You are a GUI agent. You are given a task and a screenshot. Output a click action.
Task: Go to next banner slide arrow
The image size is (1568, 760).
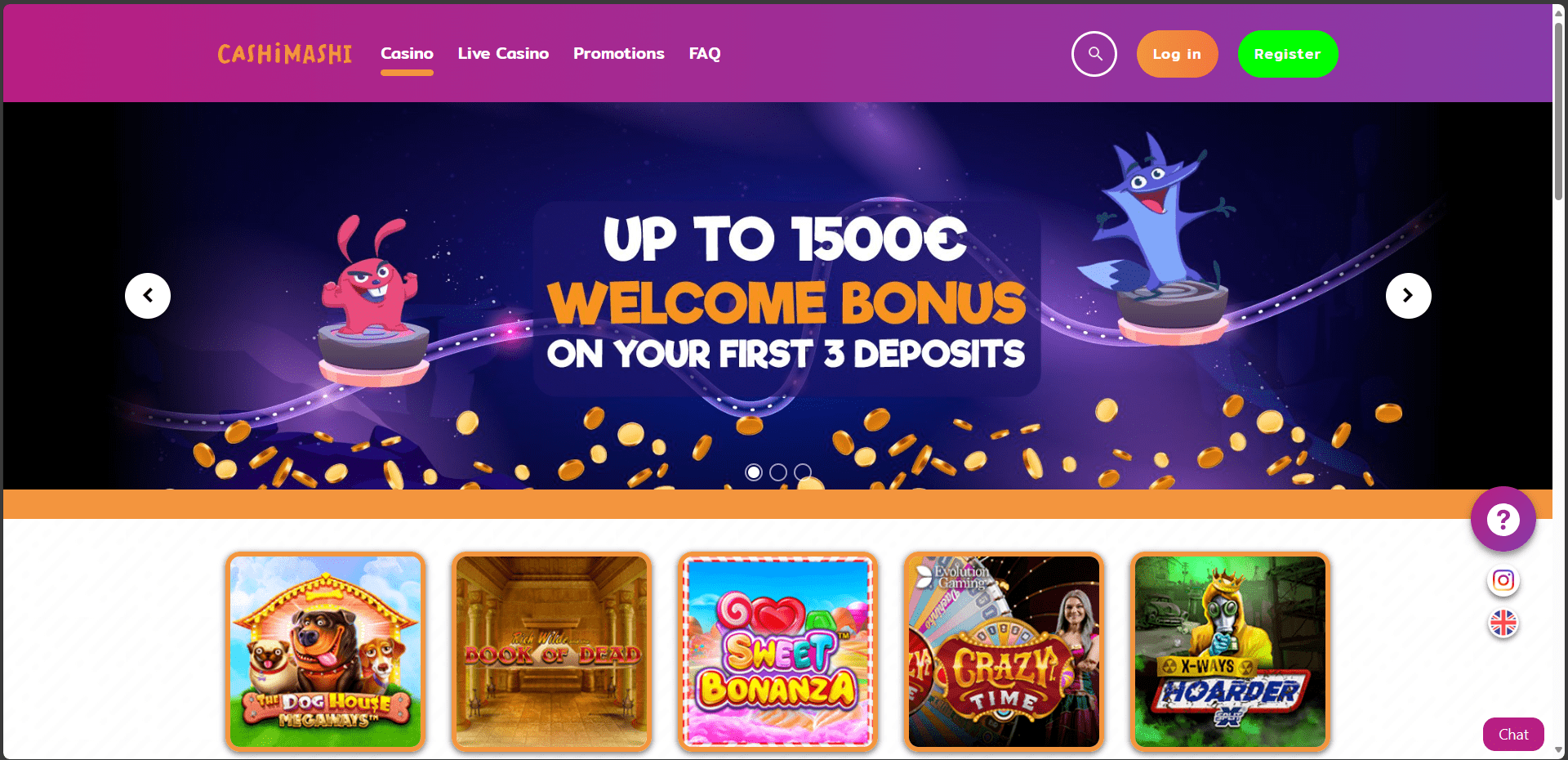tap(1408, 296)
